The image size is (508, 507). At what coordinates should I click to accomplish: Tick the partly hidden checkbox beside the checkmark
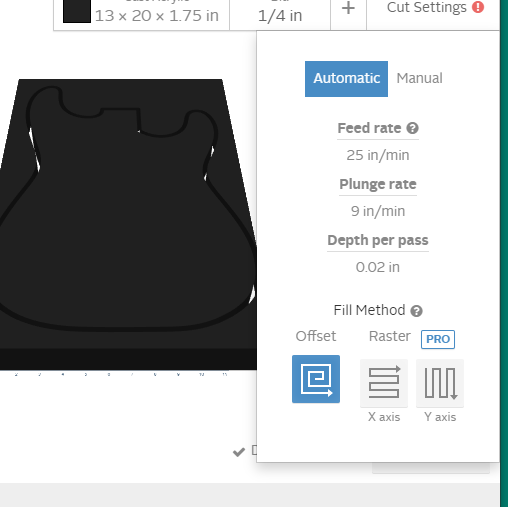click(x=254, y=450)
